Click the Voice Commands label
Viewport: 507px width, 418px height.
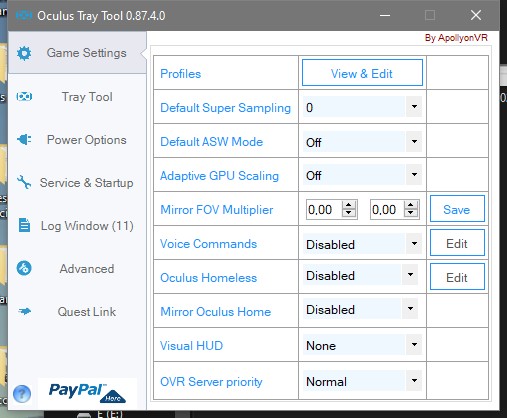(208, 244)
